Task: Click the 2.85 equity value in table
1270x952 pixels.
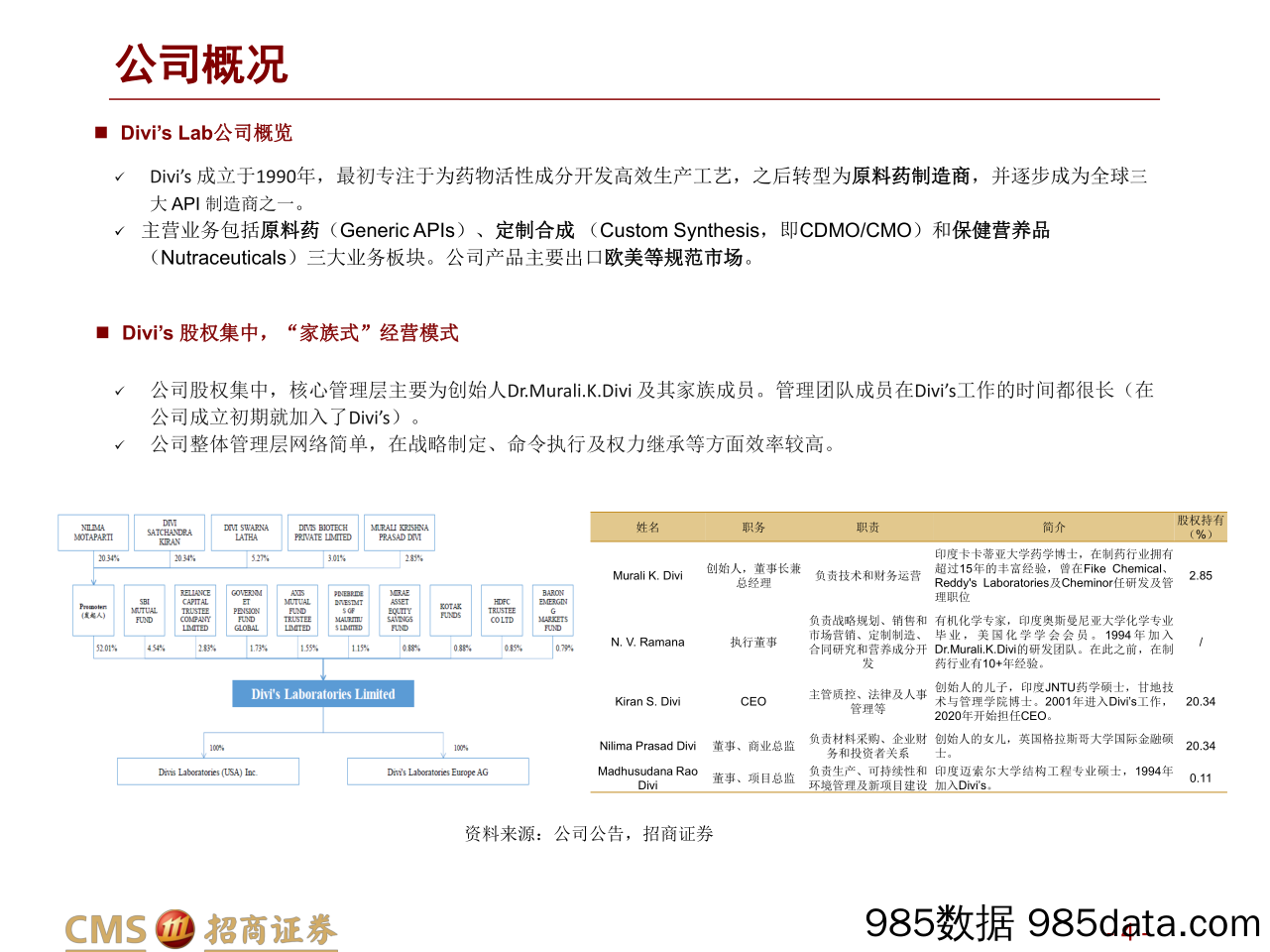Action: pyautogui.click(x=1201, y=576)
